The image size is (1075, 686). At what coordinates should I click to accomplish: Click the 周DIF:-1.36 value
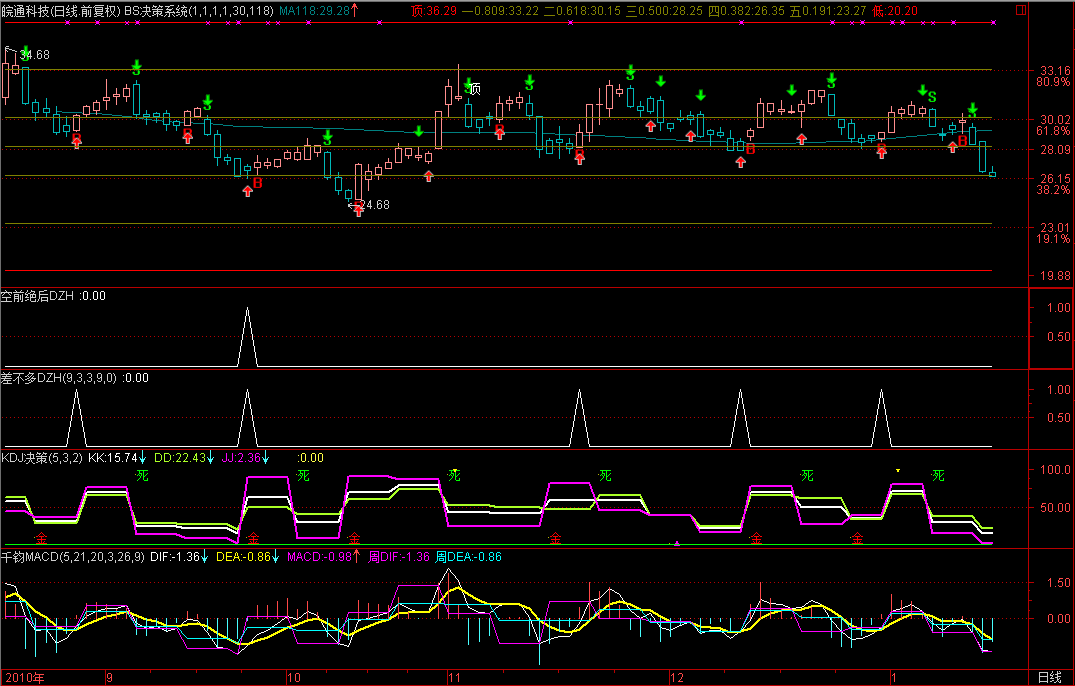point(399,556)
